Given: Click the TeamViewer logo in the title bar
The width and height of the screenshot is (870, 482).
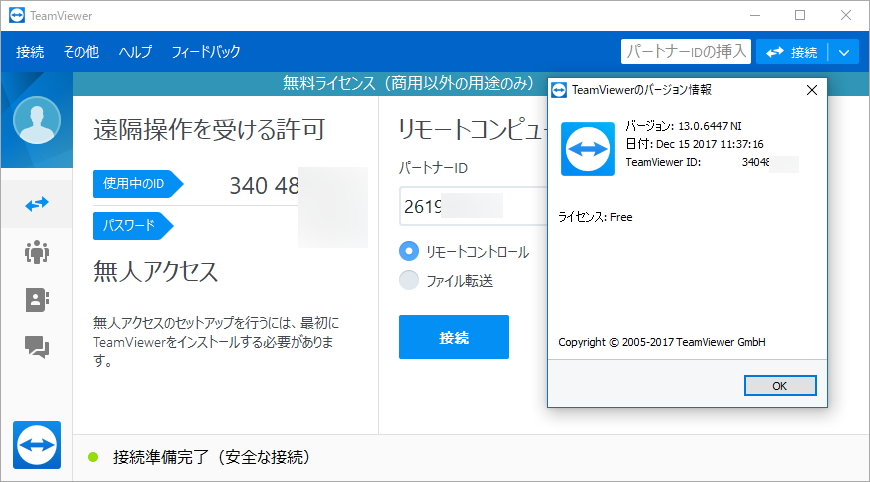Looking at the screenshot, I should (x=17, y=16).
